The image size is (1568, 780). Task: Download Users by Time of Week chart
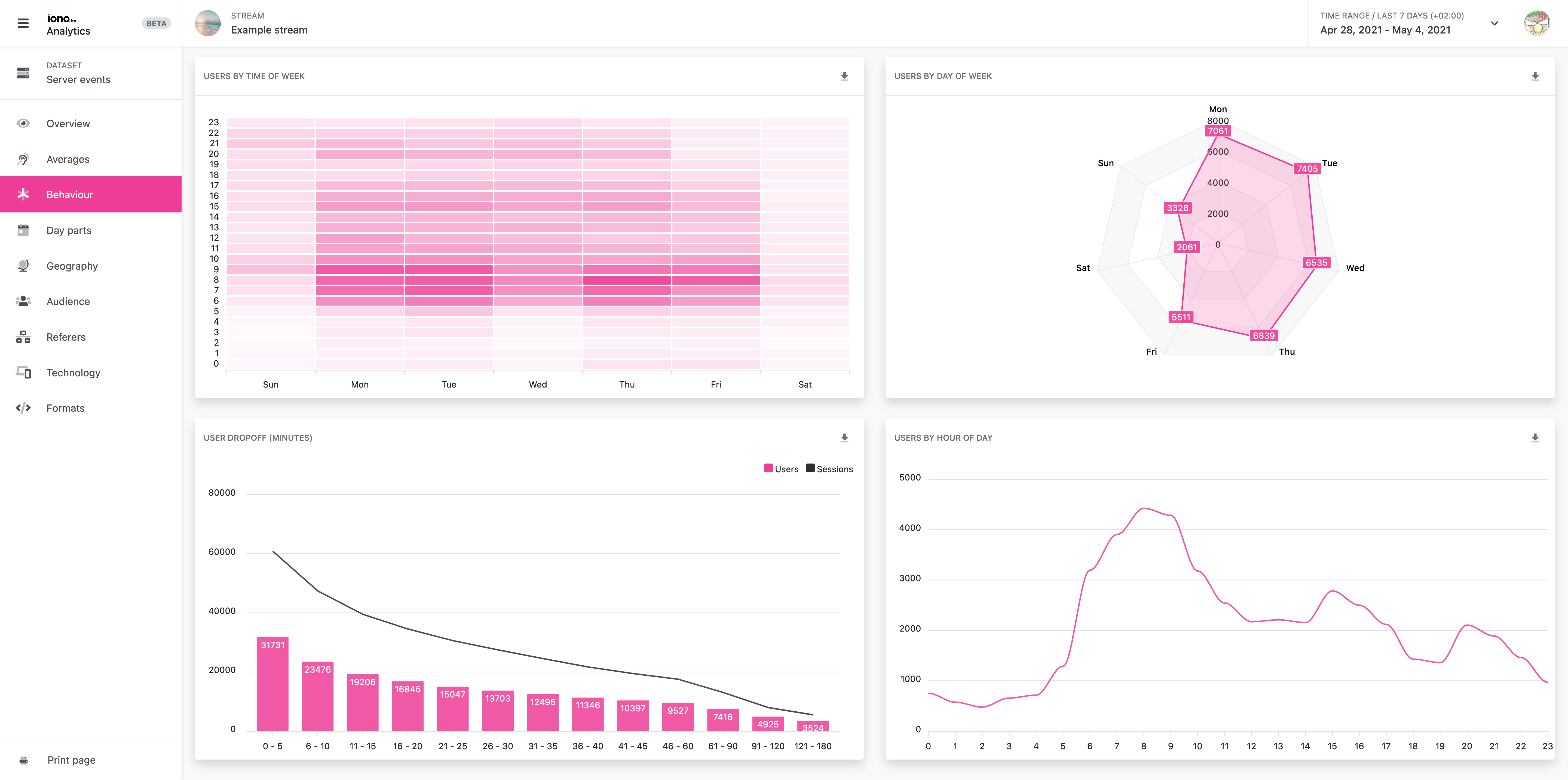click(844, 76)
